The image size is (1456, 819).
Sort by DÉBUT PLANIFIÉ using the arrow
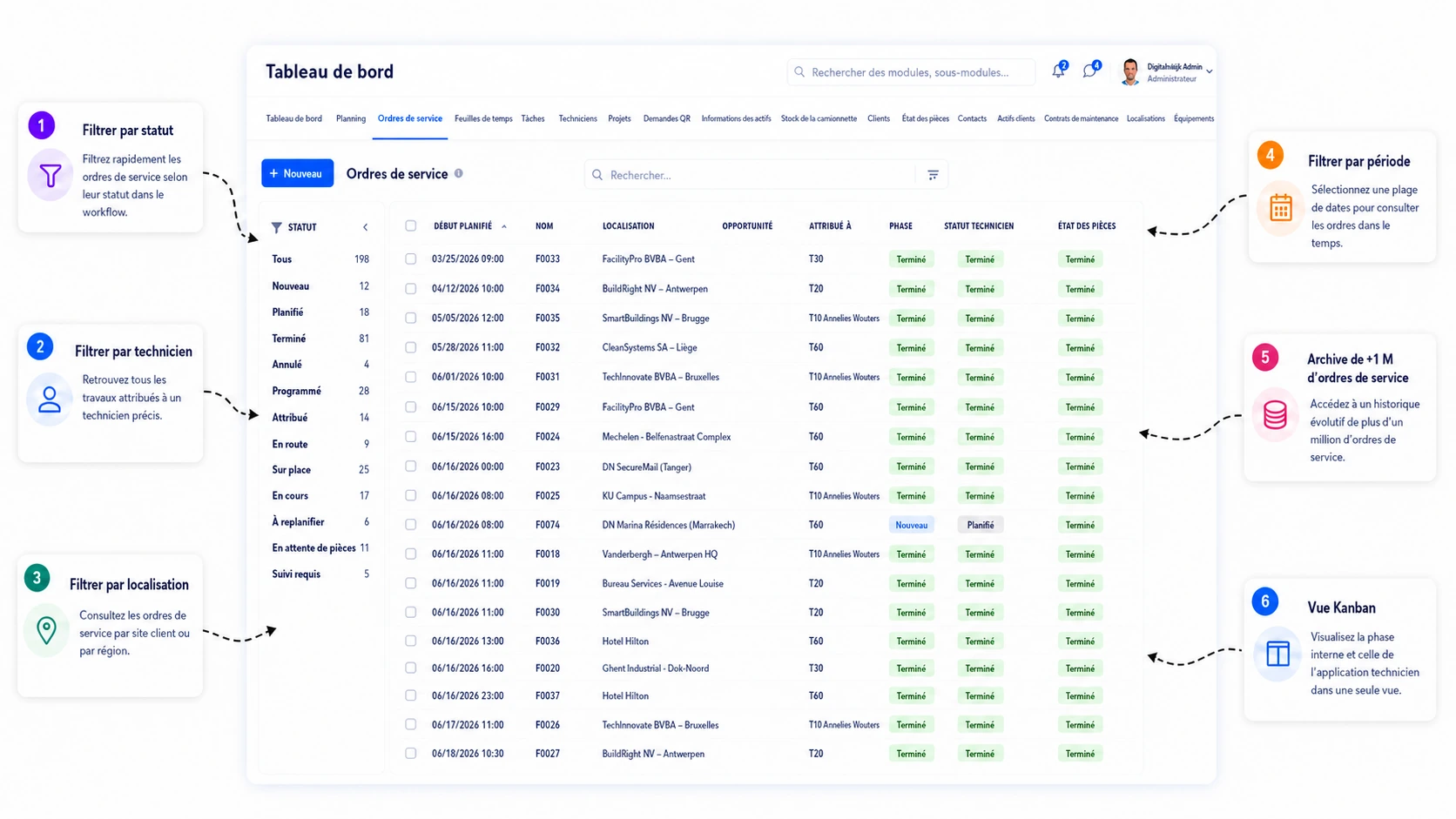click(504, 226)
